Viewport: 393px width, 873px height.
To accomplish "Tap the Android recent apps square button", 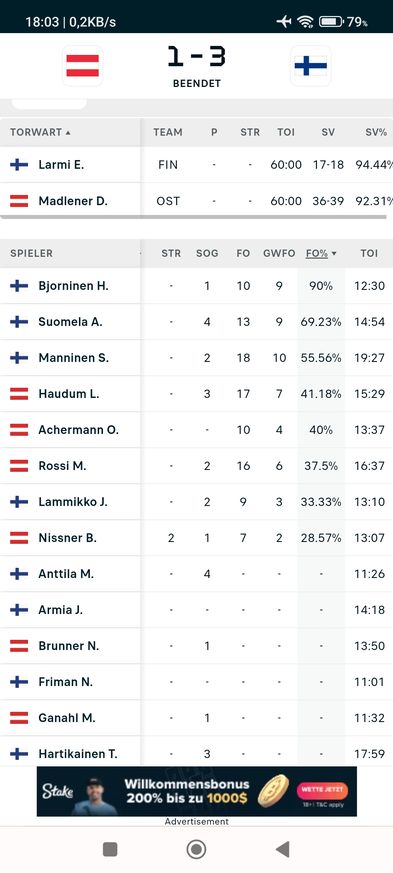I will point(110,849).
